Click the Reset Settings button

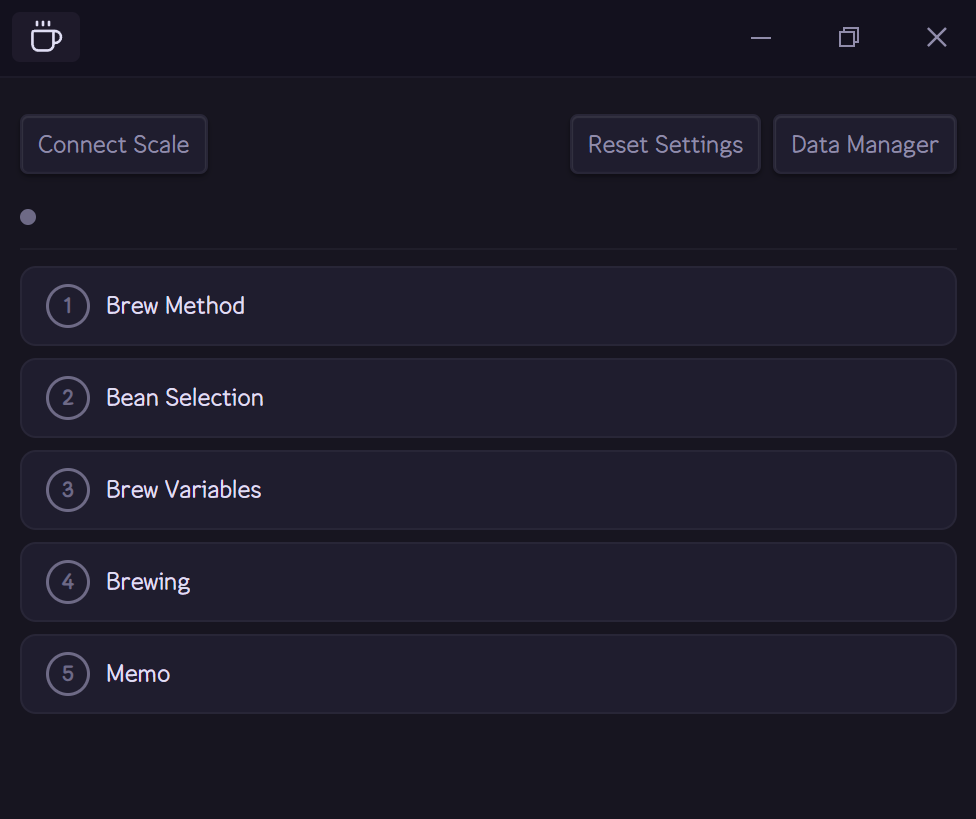pyautogui.click(x=665, y=144)
